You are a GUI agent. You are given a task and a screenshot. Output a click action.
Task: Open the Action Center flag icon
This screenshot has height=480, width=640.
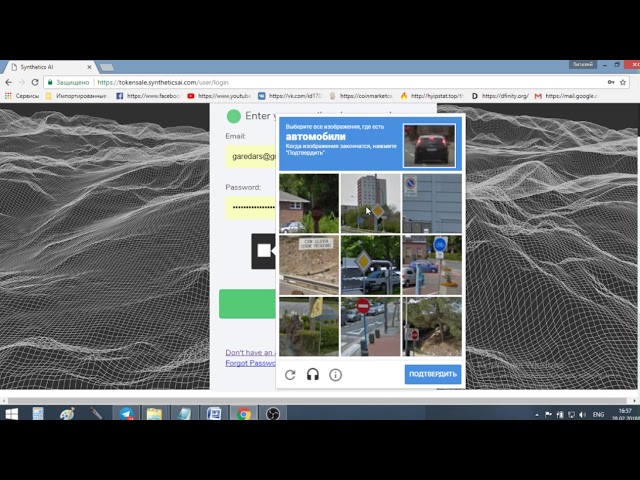tap(548, 415)
